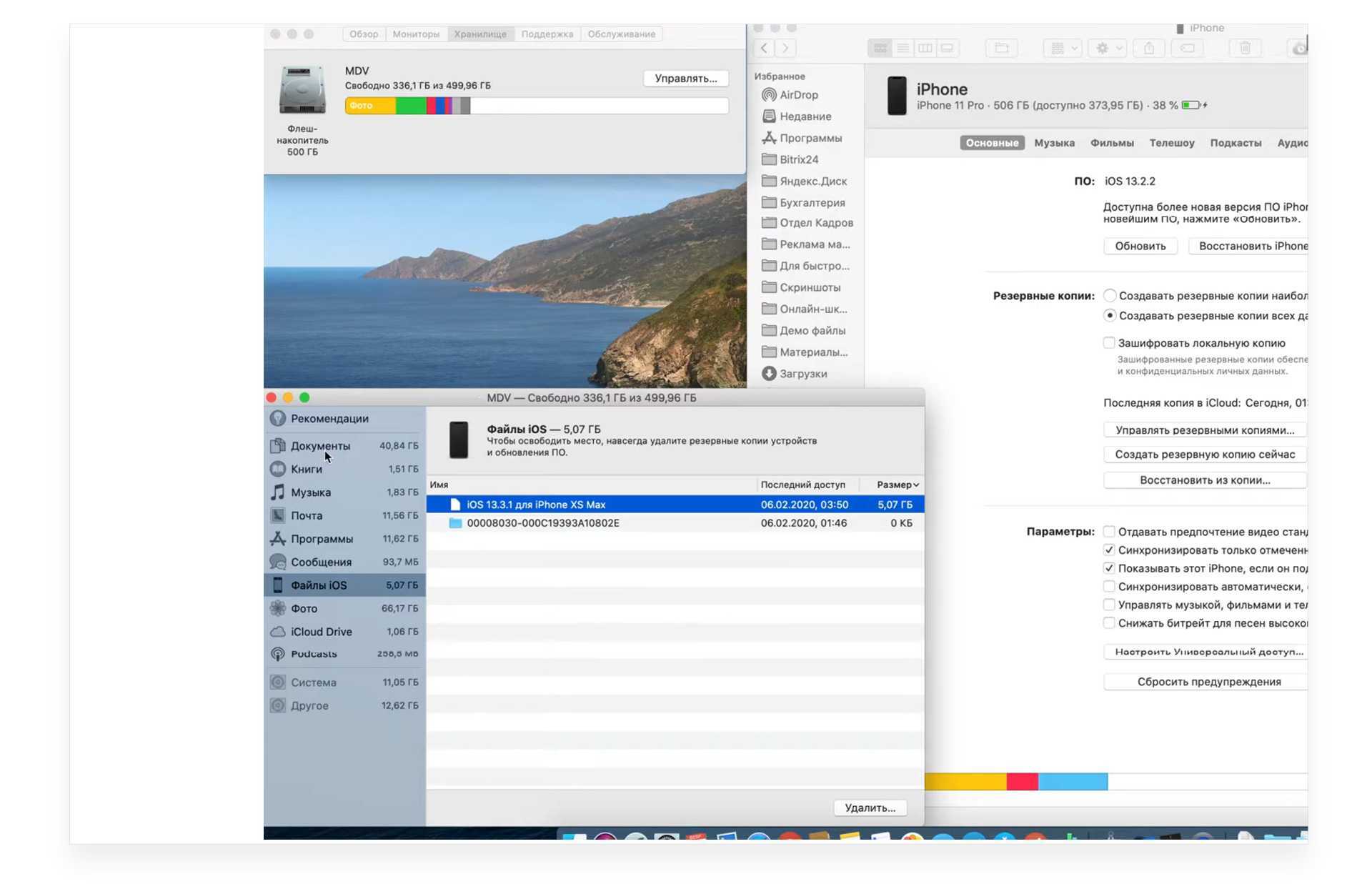This screenshot has width=1372, height=884.
Task: Select Фото category in storage sidebar
Action: (304, 608)
